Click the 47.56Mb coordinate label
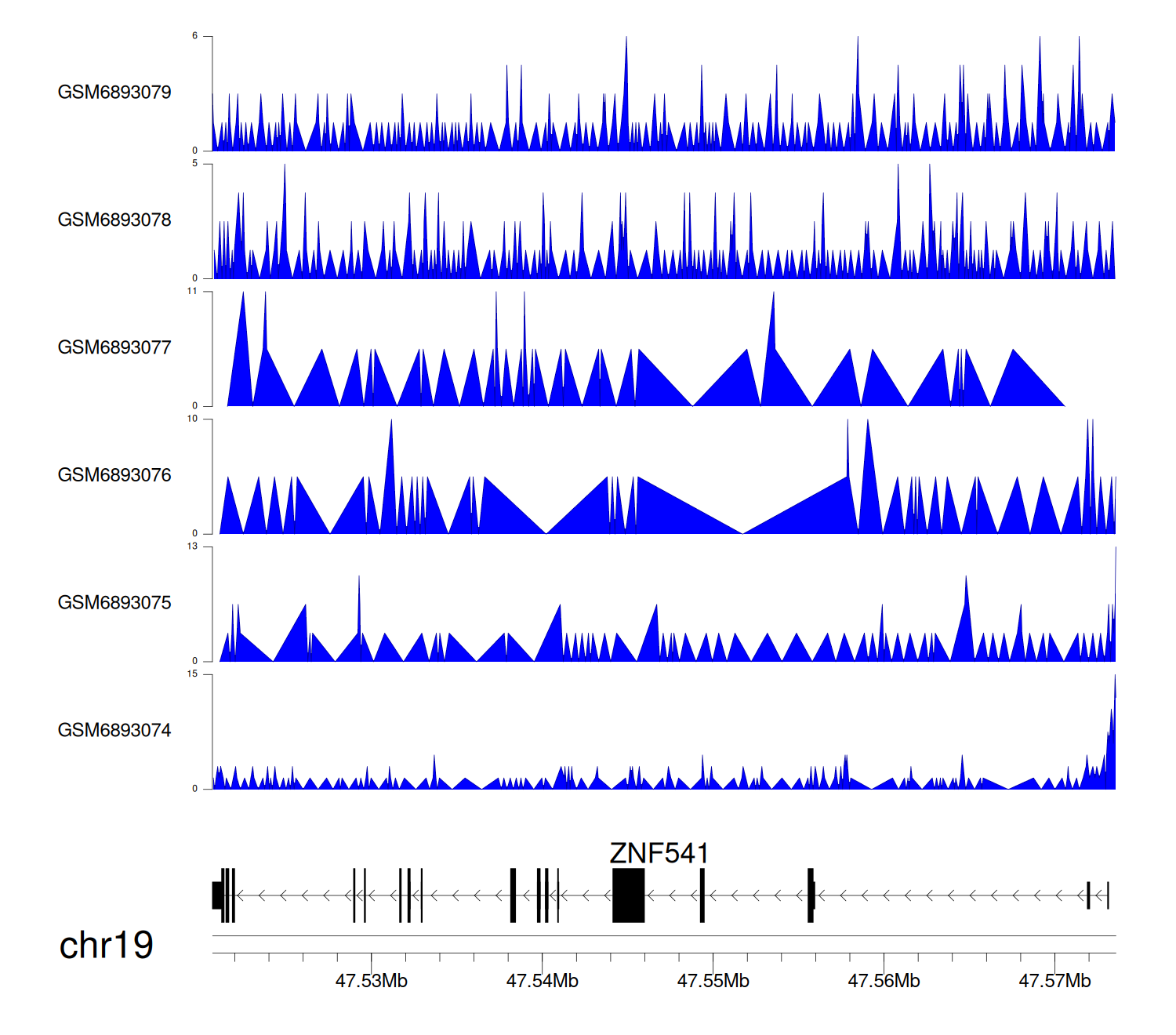The height and width of the screenshot is (1035, 1176). (884, 981)
